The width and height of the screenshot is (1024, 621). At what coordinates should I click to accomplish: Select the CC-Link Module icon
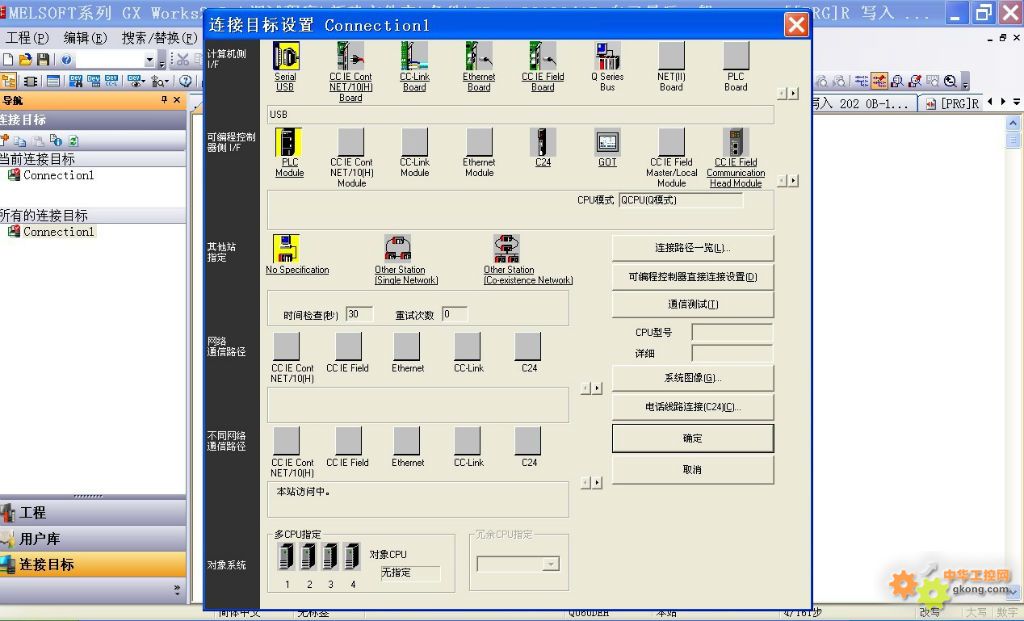click(415, 142)
